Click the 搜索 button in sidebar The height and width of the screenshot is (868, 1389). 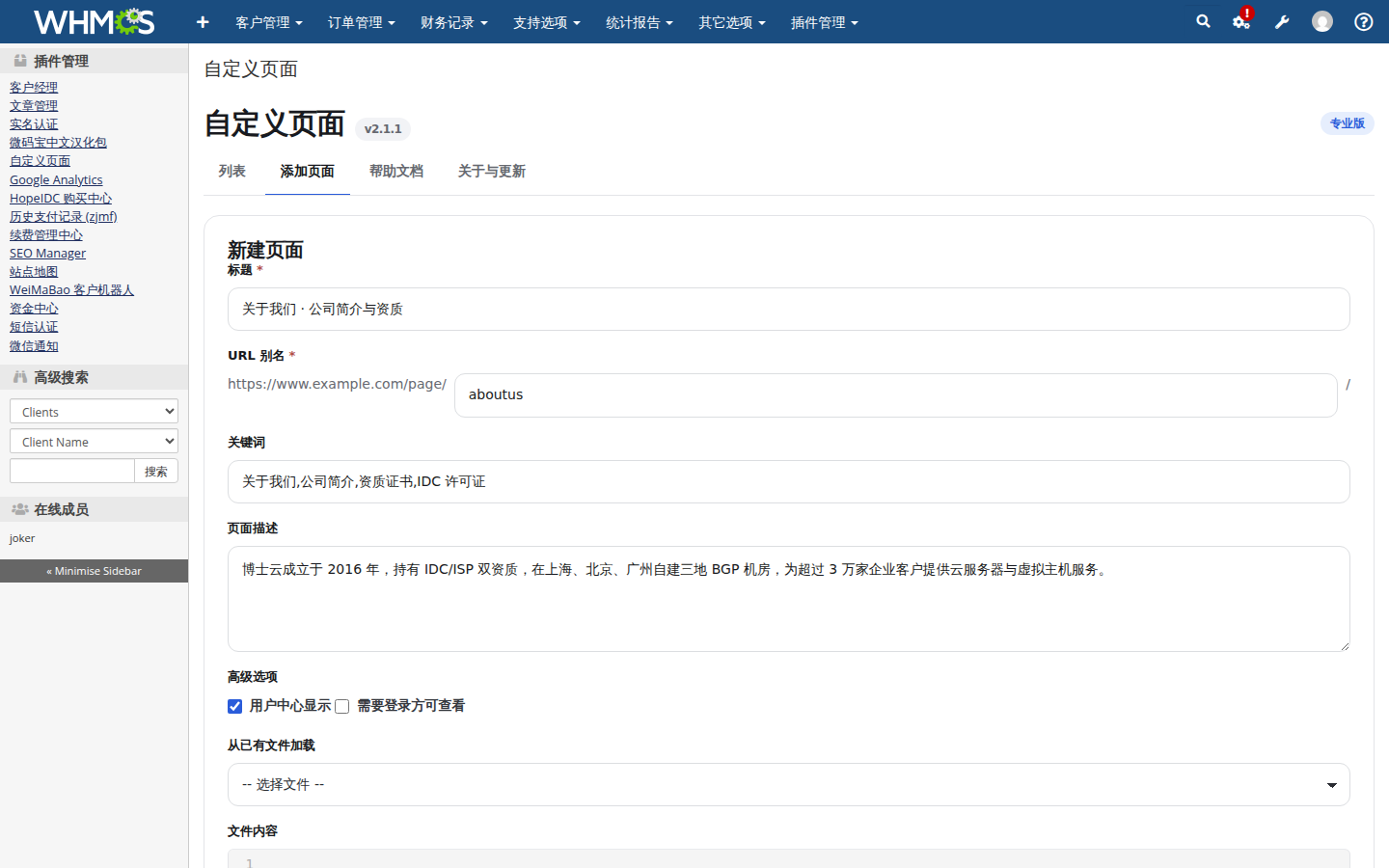tap(156, 471)
